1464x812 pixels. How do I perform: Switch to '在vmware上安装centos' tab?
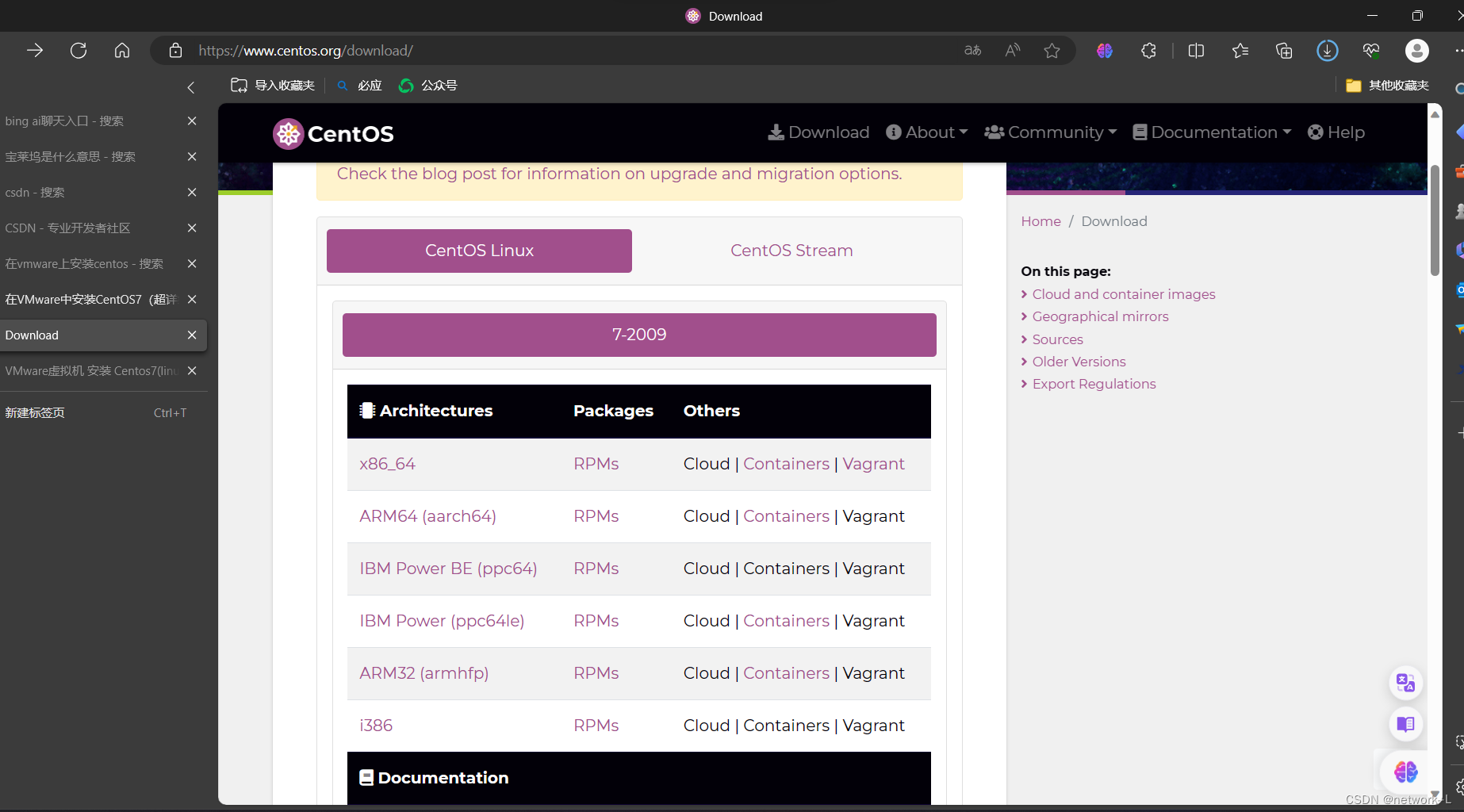pos(91,263)
